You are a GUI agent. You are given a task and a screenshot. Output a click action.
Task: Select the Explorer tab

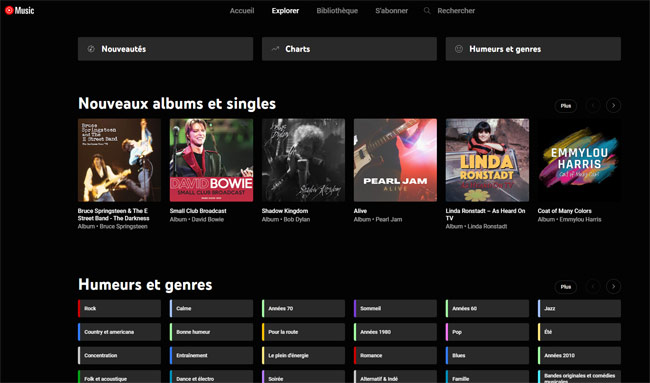pyautogui.click(x=285, y=11)
